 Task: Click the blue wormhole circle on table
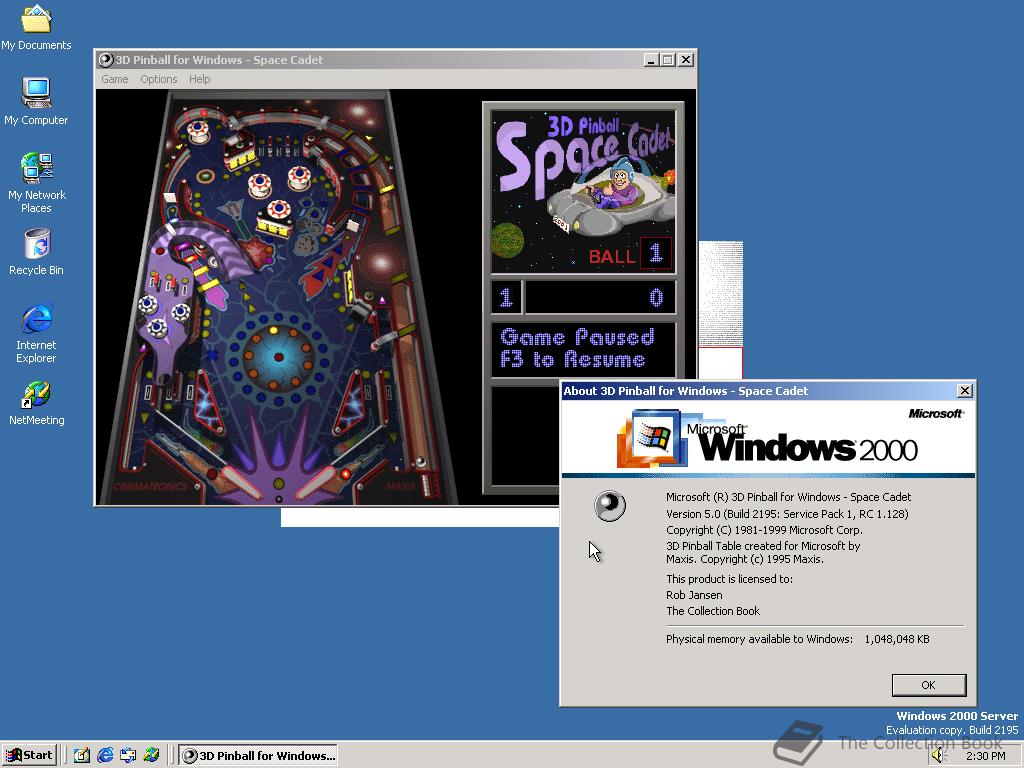(x=279, y=357)
